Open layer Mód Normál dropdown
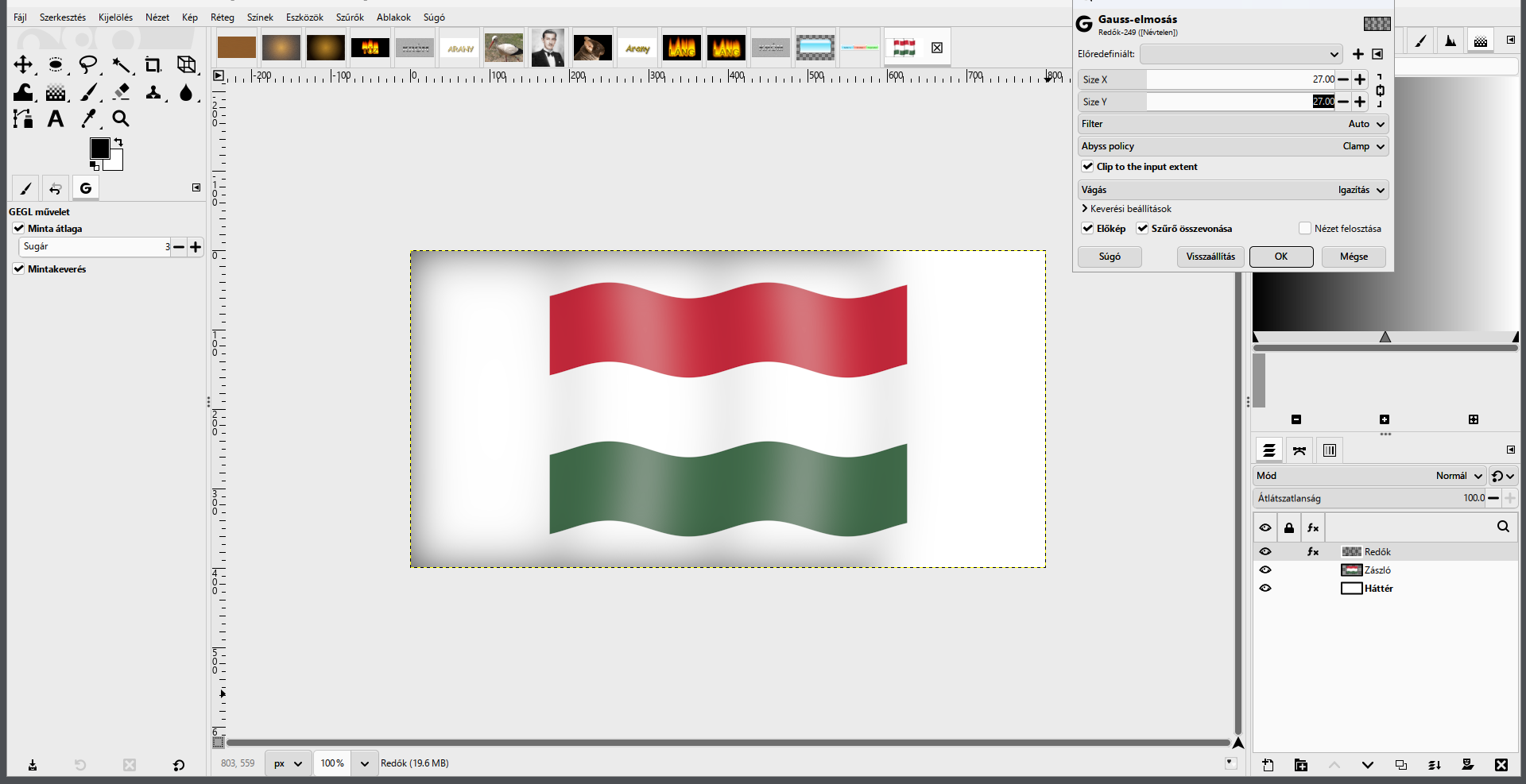This screenshot has width=1526, height=784. (x=1369, y=476)
